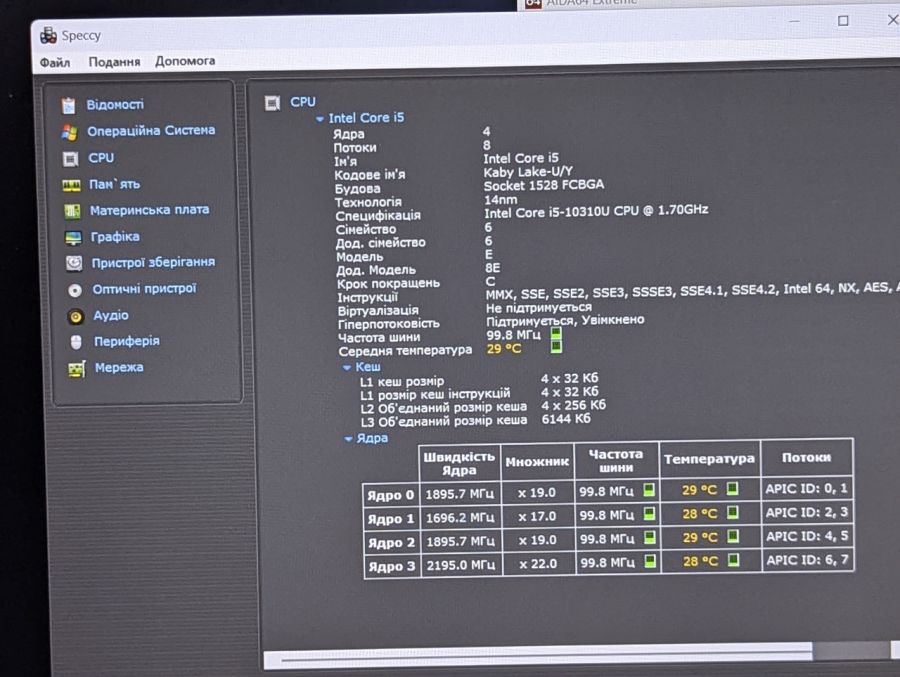Click the Віртуалізація Не підтримується value
This screenshot has width=900, height=677.
(538, 308)
